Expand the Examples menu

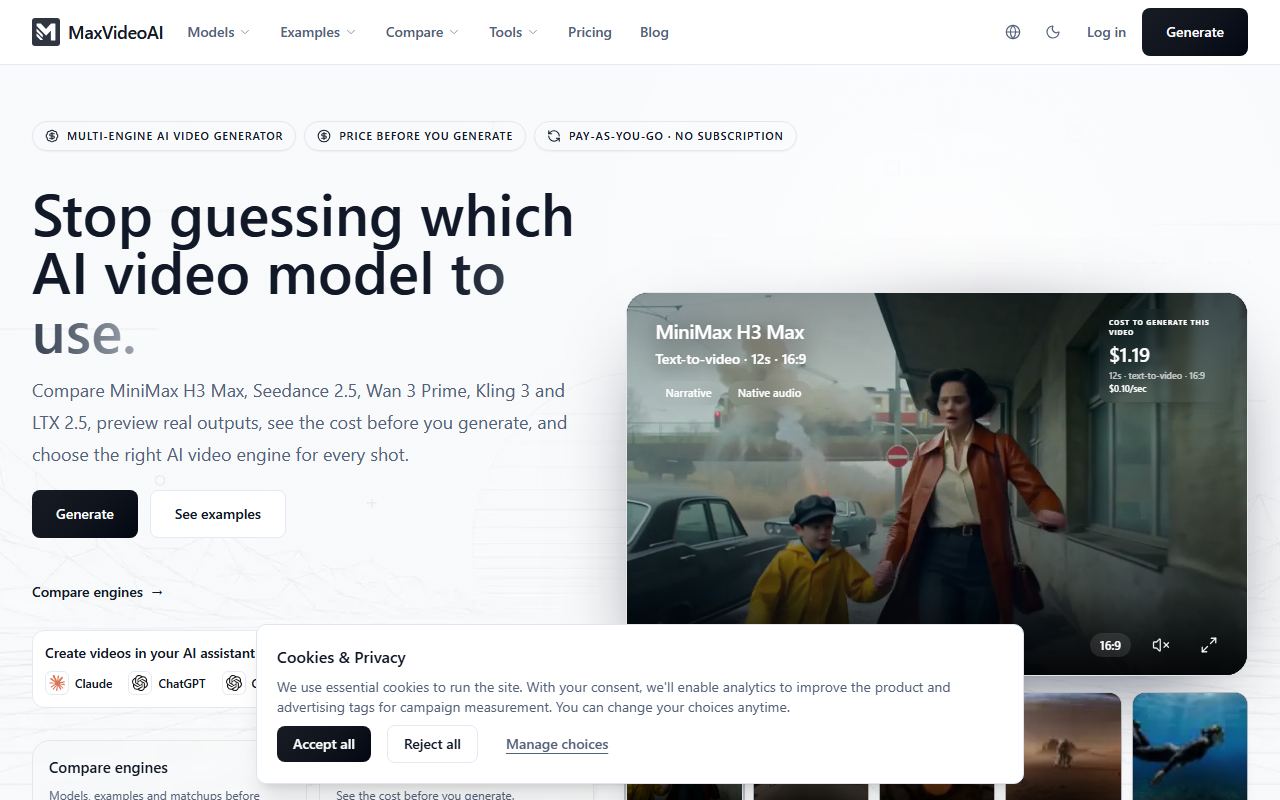pyautogui.click(x=318, y=32)
